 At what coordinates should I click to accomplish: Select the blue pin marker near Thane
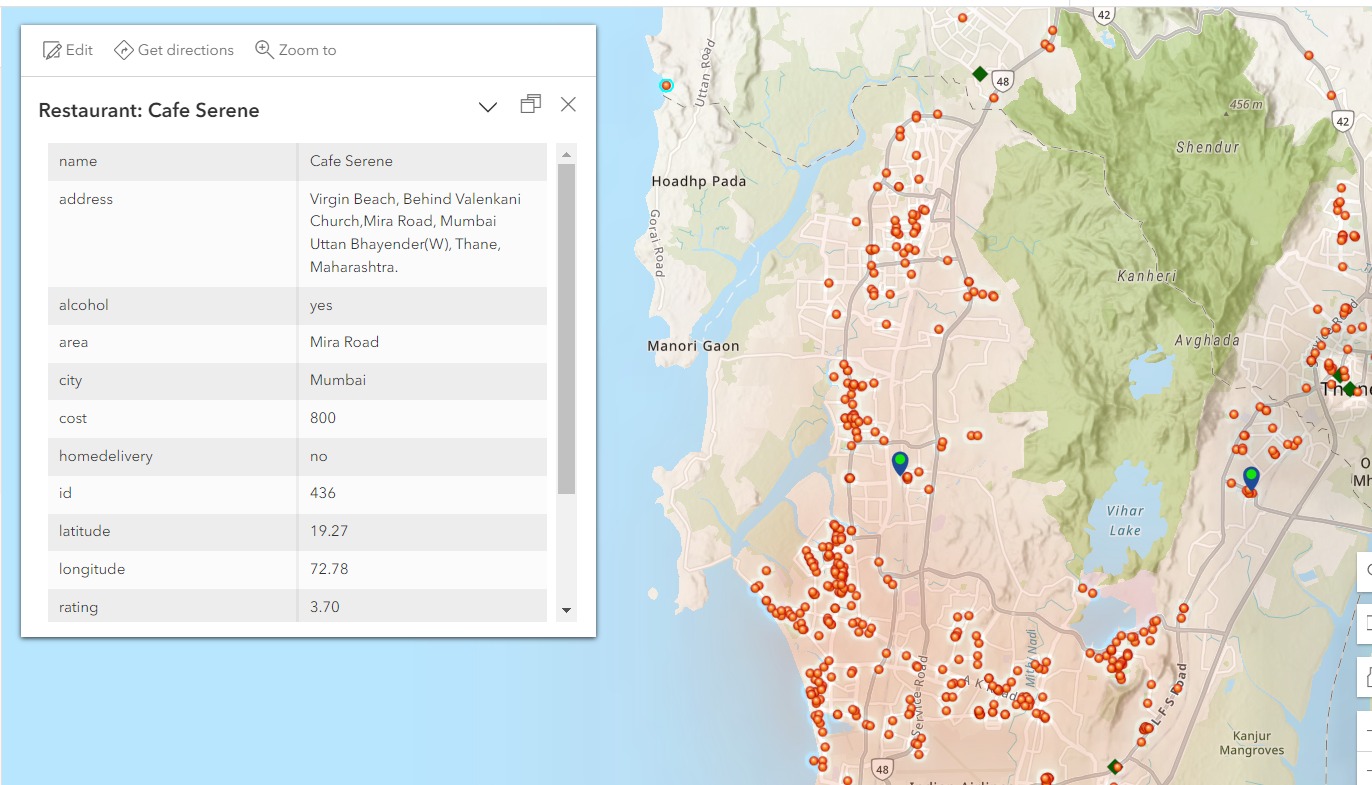1251,478
